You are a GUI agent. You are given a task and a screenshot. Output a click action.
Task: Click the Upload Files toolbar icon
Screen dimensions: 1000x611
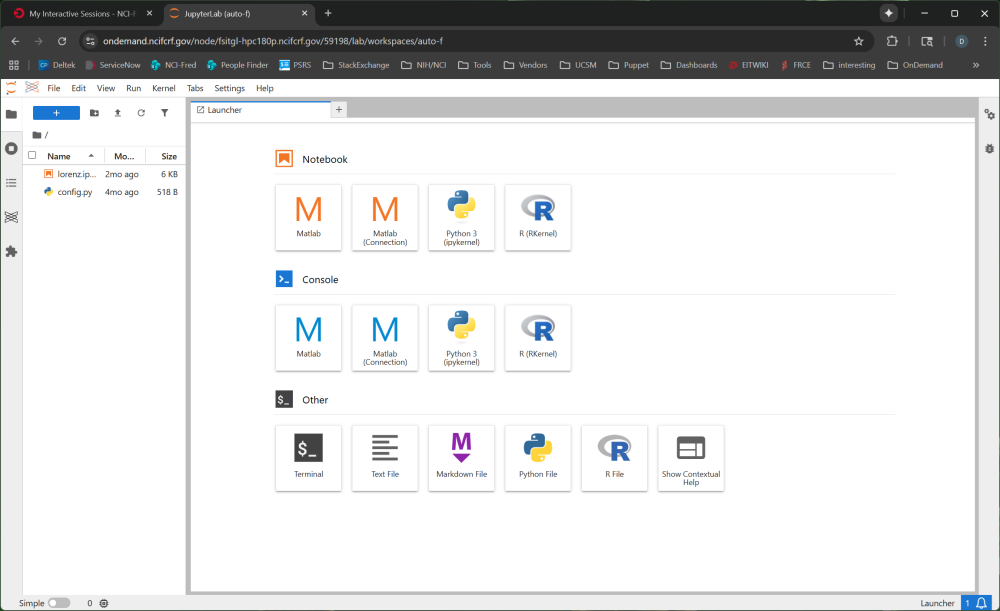coord(118,113)
